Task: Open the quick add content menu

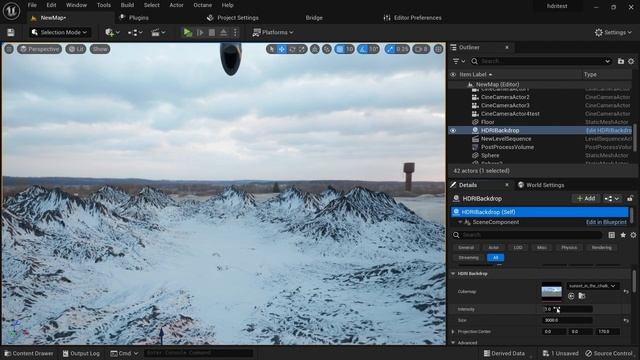Action: (x=112, y=32)
